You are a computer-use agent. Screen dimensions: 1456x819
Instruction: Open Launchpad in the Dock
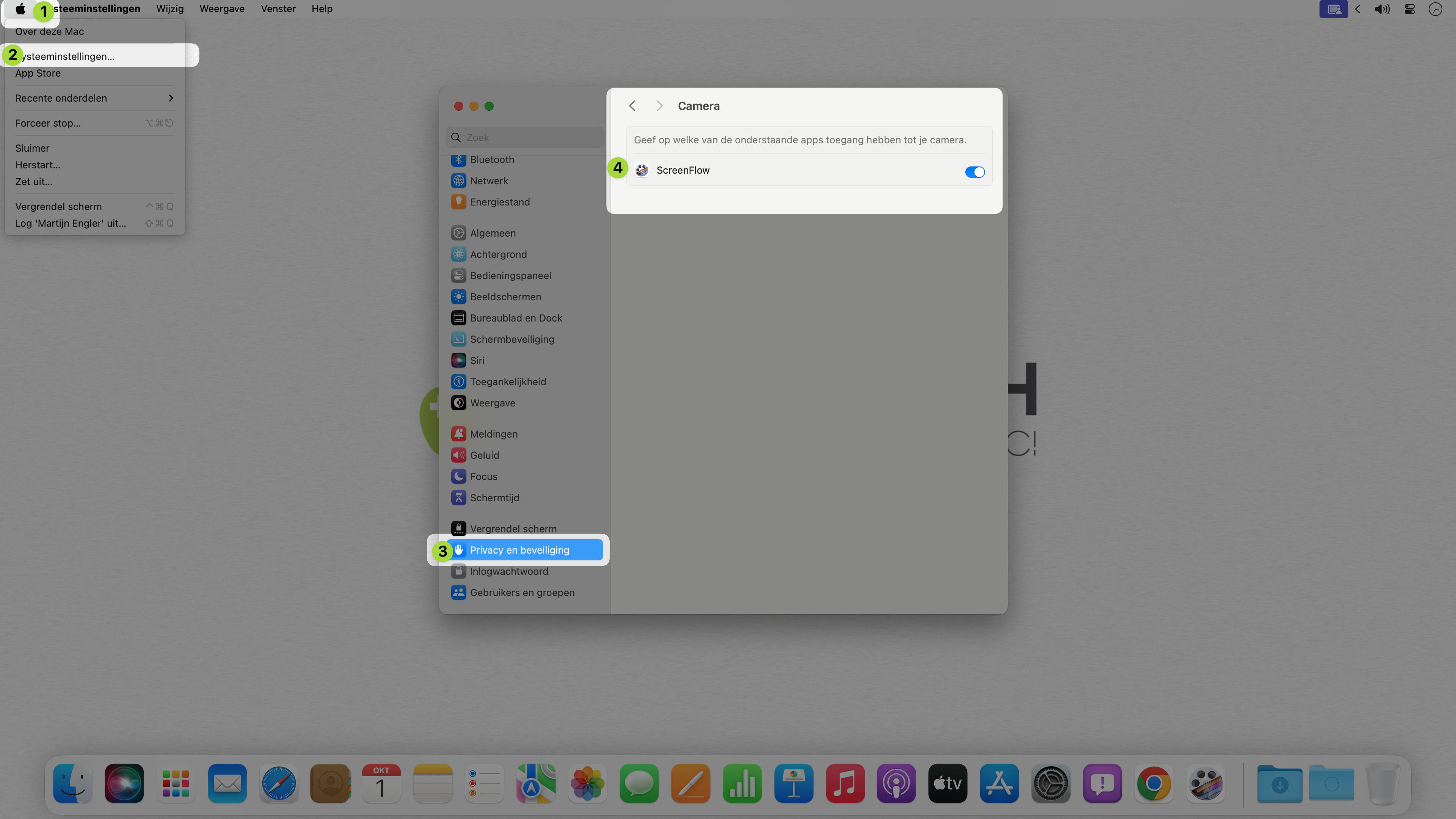point(176,784)
